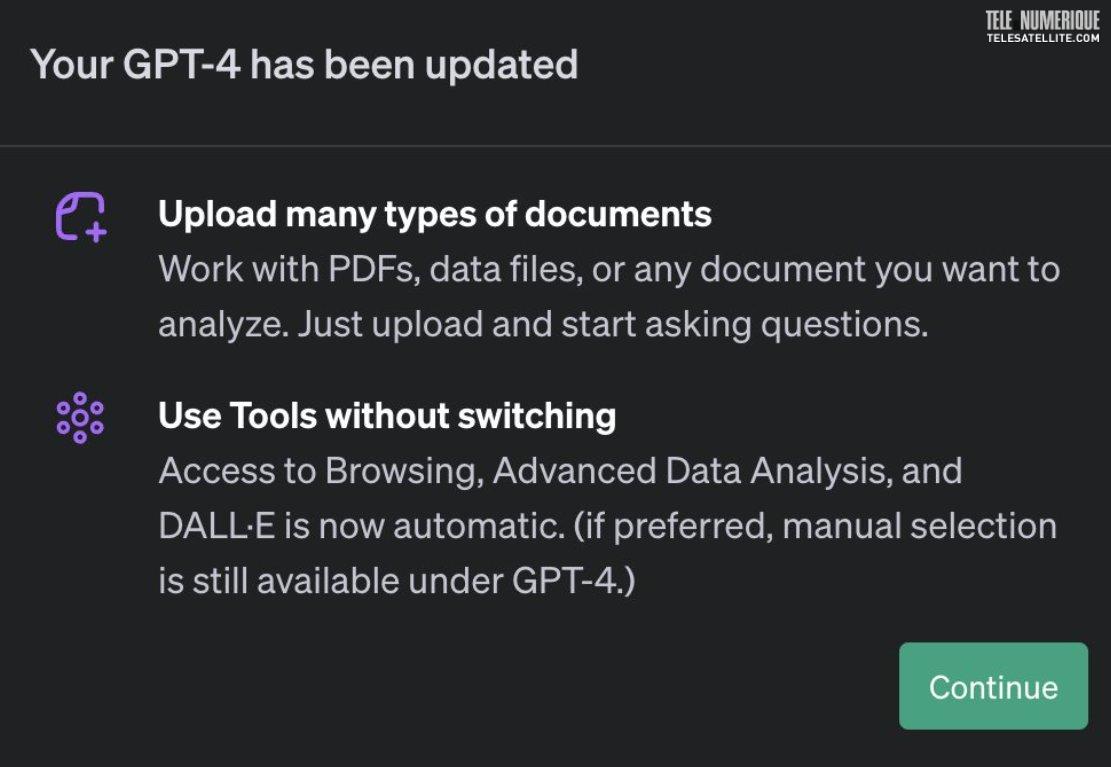Click the green Continue button
The height and width of the screenshot is (767, 1111).
[x=993, y=685]
